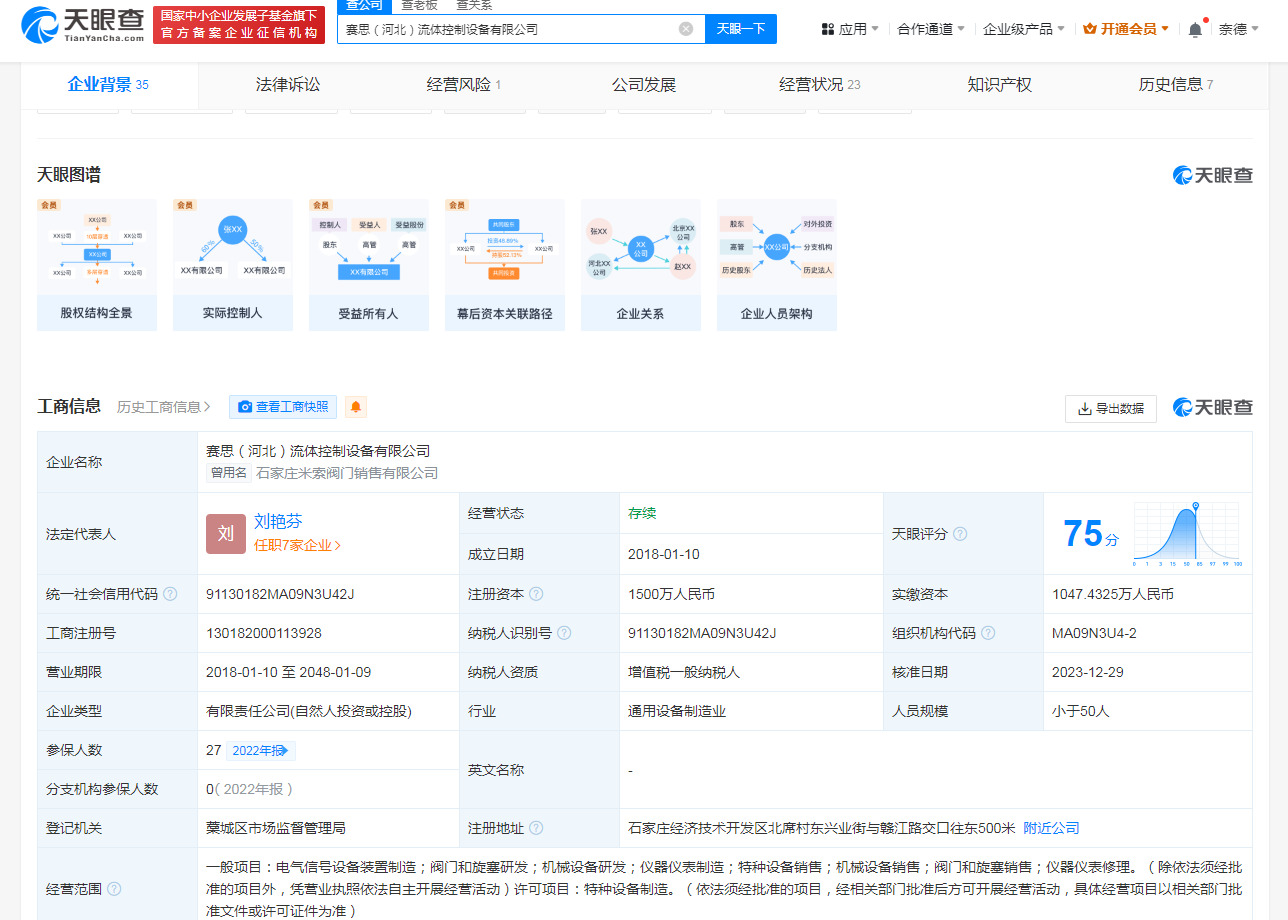Expand 任职7家企业 link
The image size is (1288, 920).
pos(297,545)
